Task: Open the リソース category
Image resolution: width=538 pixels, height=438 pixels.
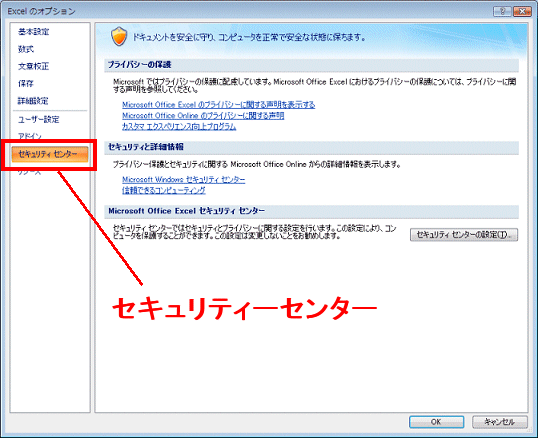Action: [x=30, y=172]
